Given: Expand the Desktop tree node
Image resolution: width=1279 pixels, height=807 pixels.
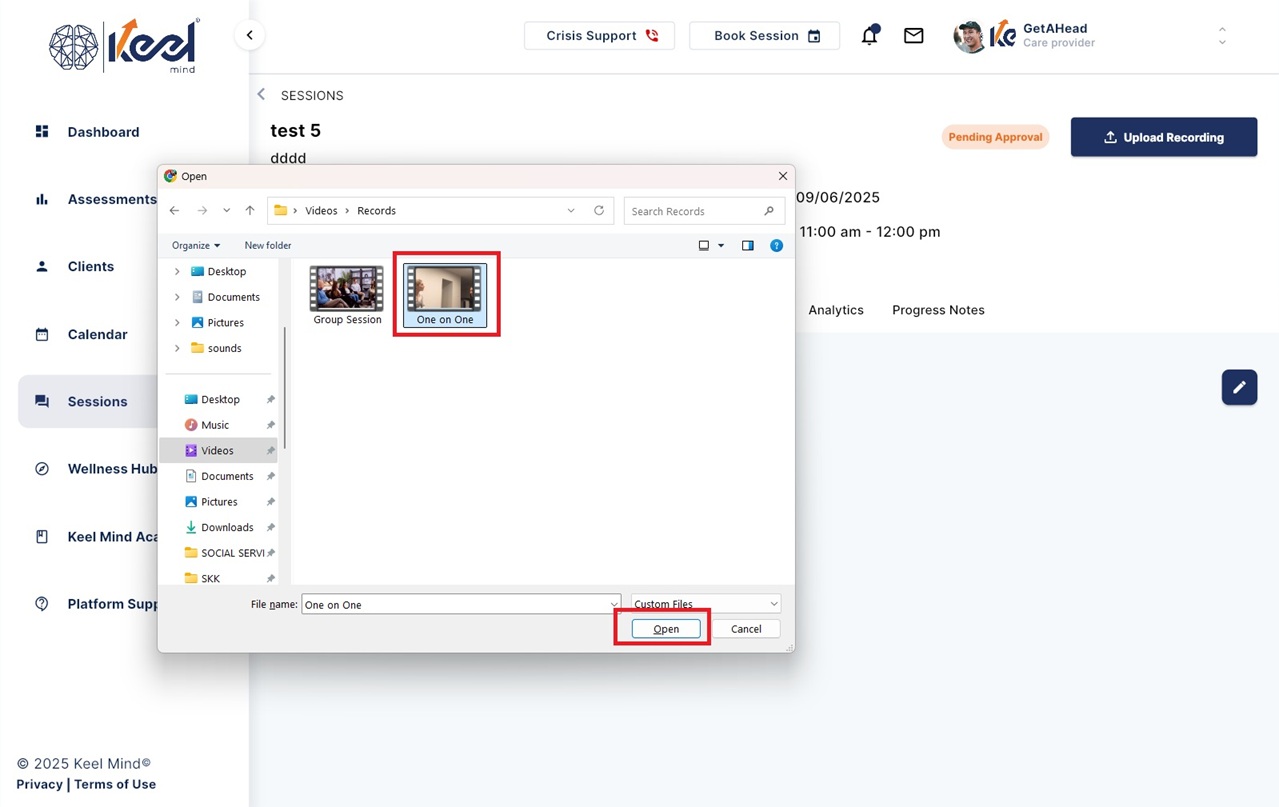Looking at the screenshot, I should click(177, 271).
